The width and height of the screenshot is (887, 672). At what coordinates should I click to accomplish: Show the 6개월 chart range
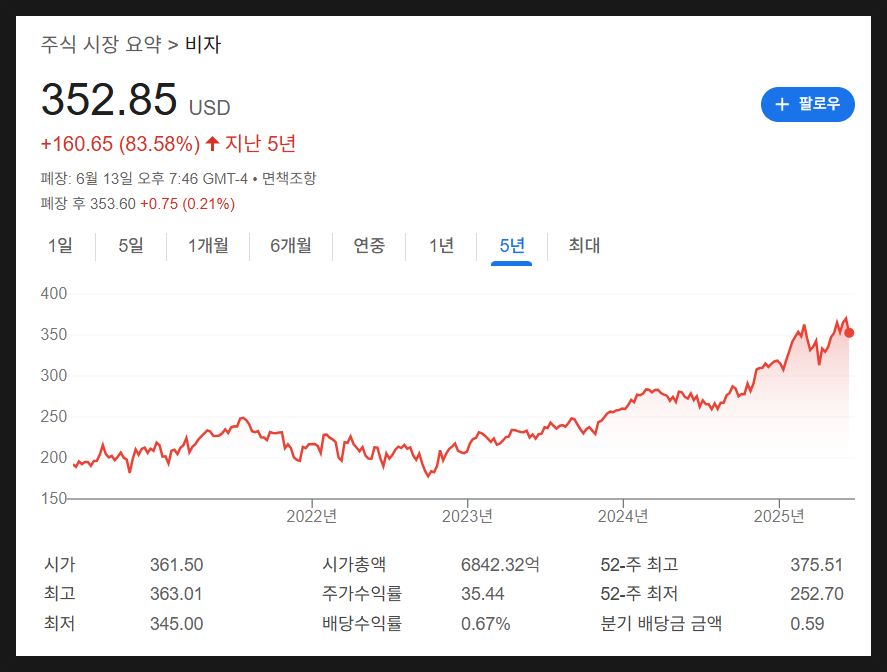point(291,245)
